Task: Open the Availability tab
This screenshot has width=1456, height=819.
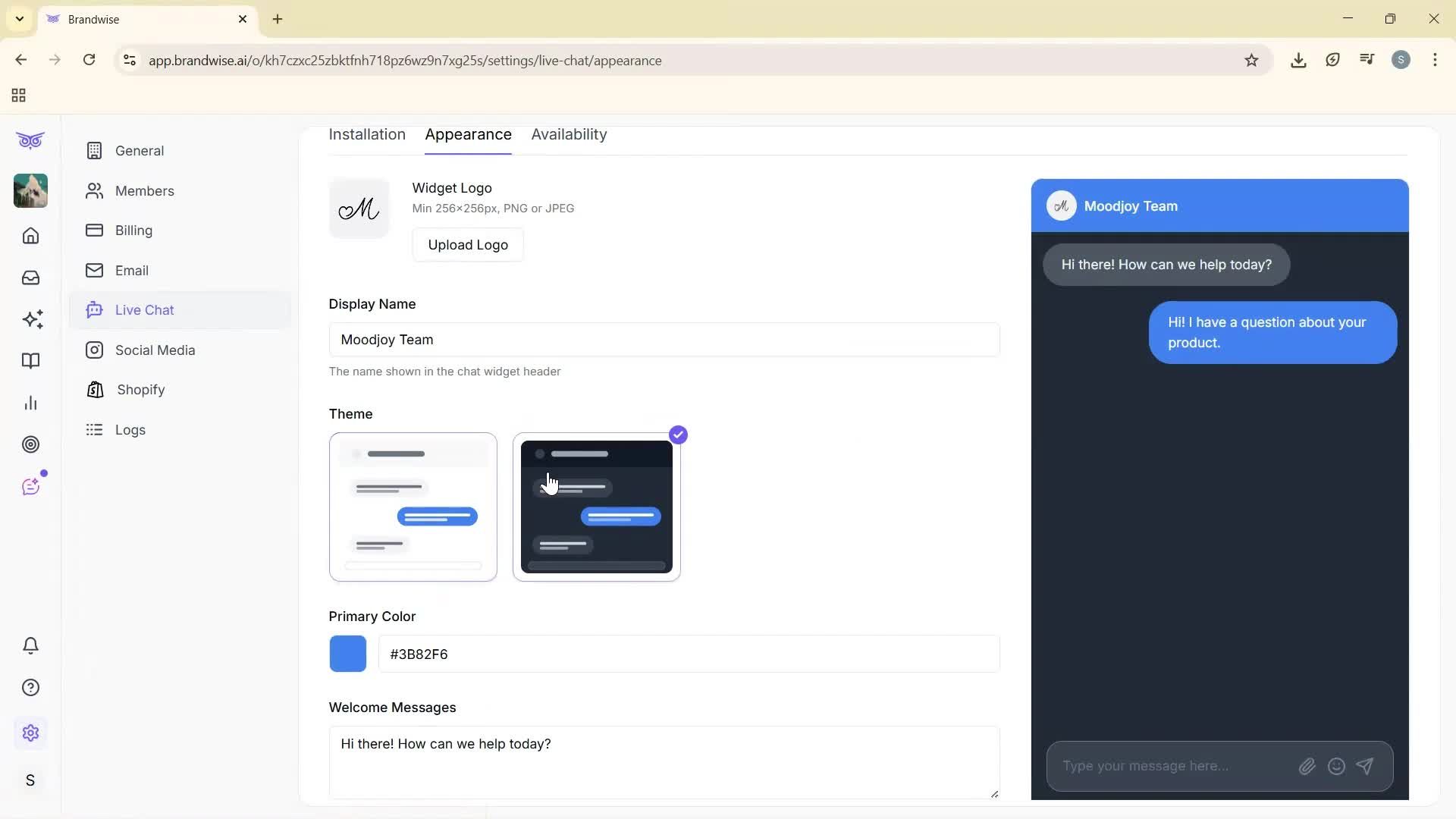Action: [568, 134]
